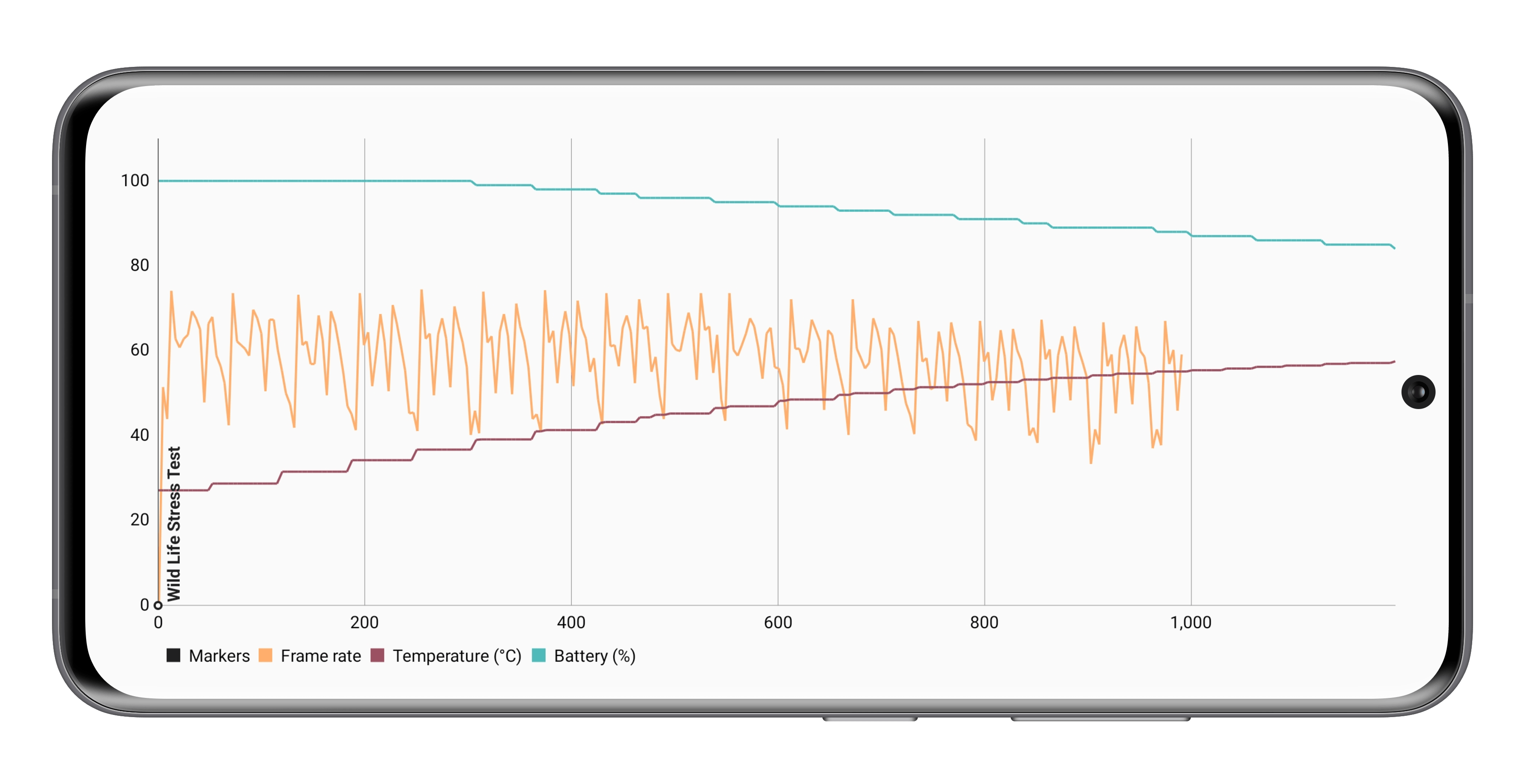This screenshot has height=784, width=1534.
Task: Click the 800 x-axis tick label
Action: [984, 623]
